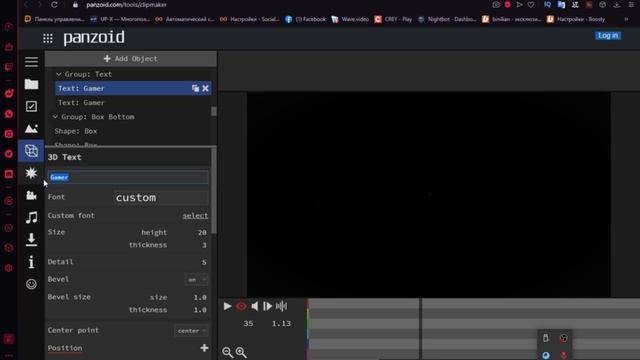
Task: Play the timeline preview
Action: (227, 306)
